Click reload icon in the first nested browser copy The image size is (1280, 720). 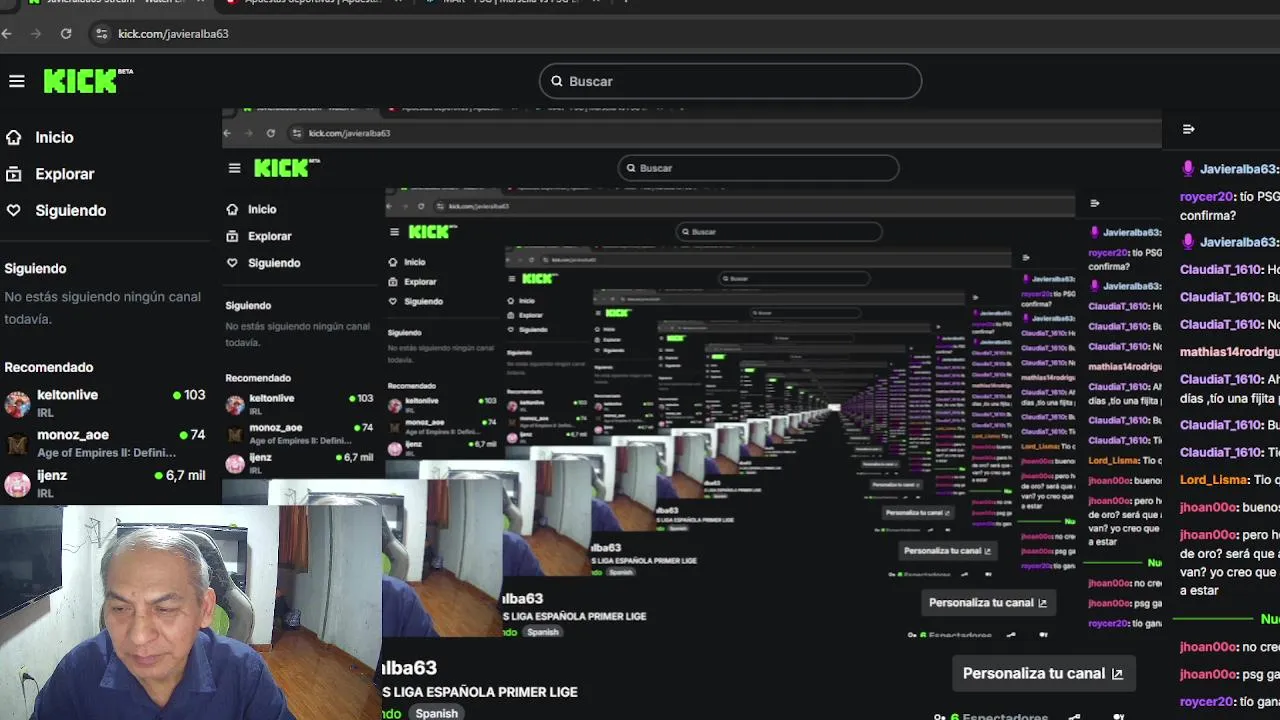pos(270,133)
